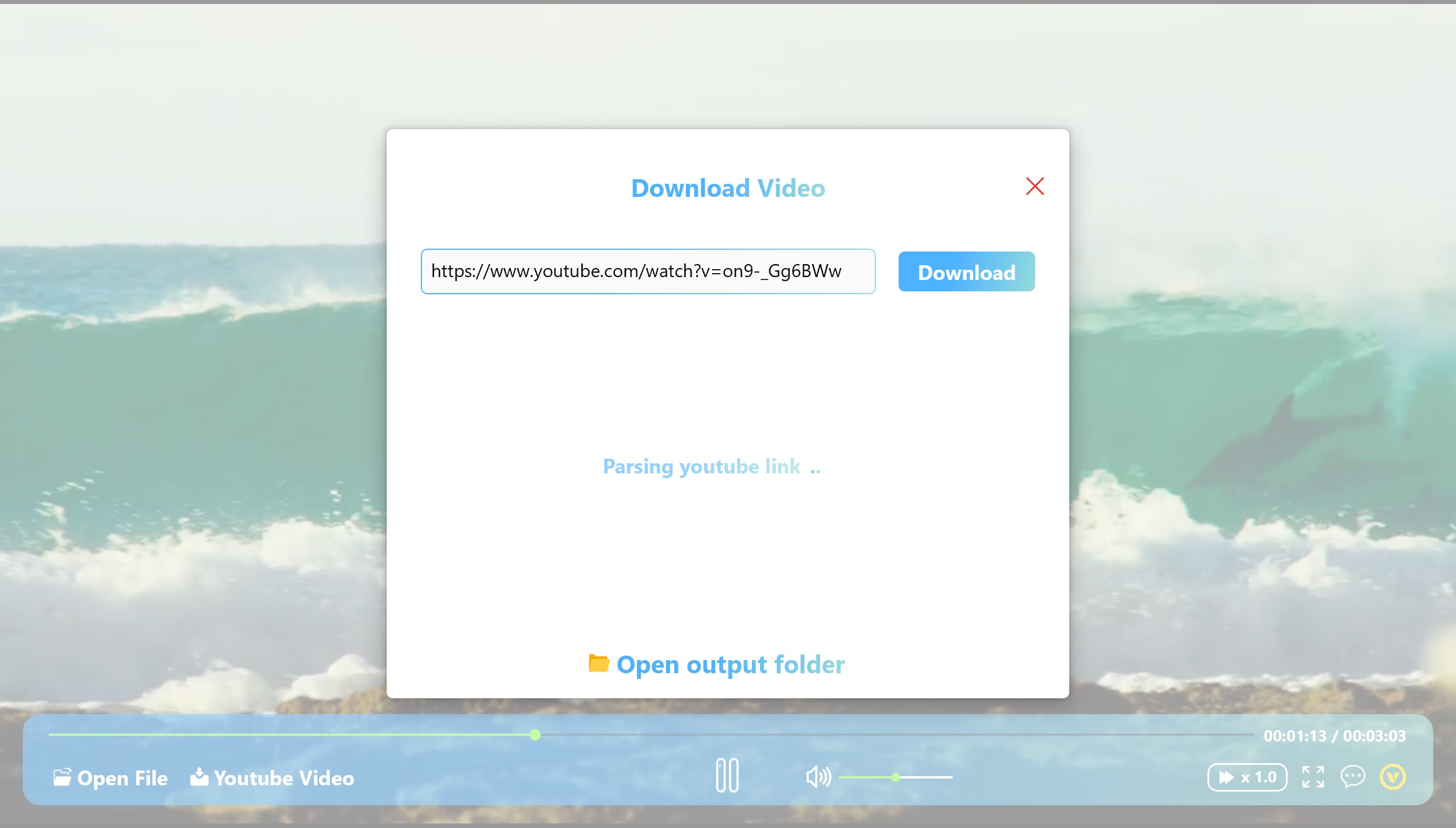Click the green playback progress handle
Viewport: 1456px width, 828px height.
535,735
